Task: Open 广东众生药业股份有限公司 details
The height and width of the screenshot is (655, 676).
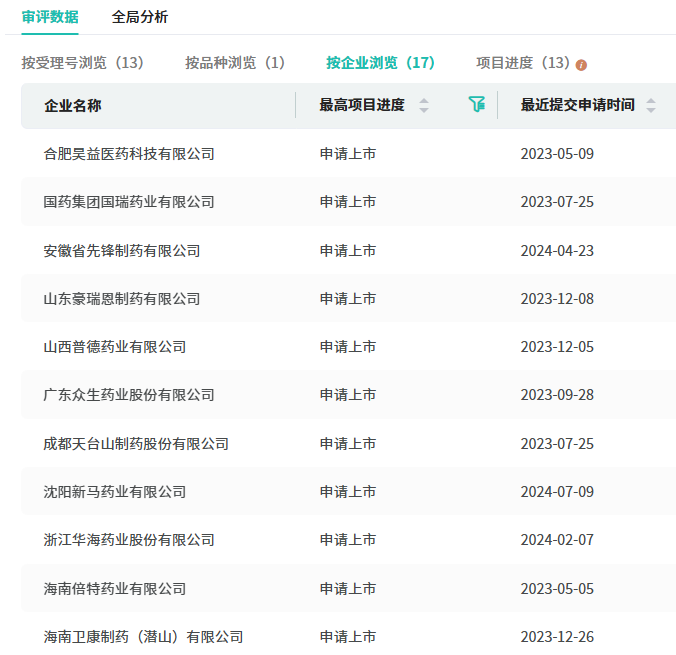Action: [129, 395]
